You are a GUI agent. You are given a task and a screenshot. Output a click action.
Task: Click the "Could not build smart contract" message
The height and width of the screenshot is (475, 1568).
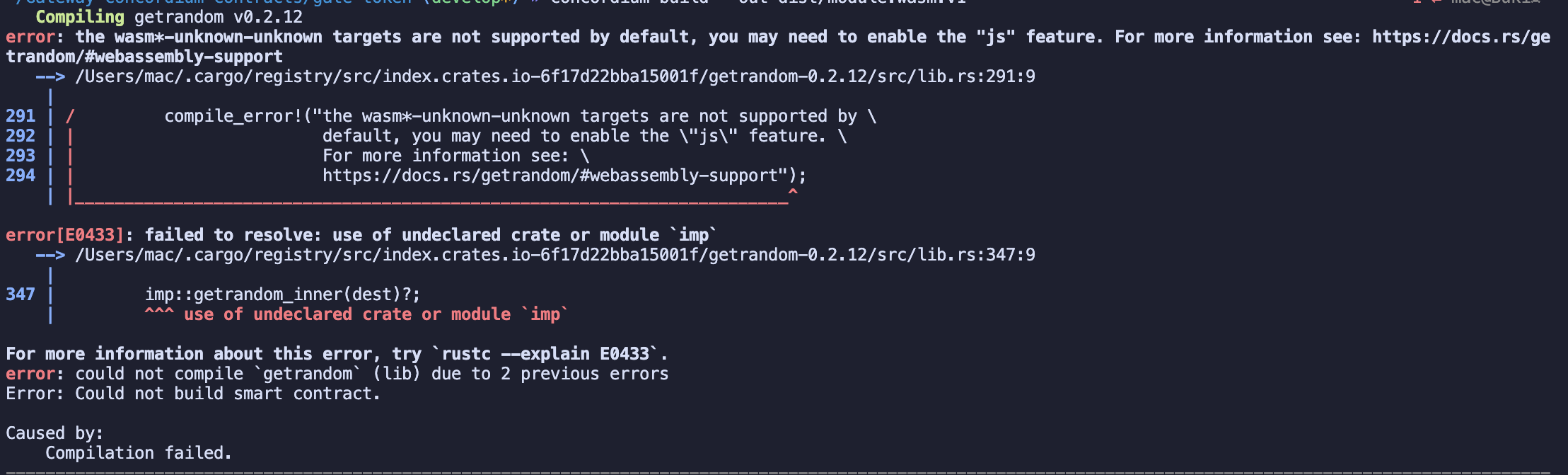coord(228,394)
